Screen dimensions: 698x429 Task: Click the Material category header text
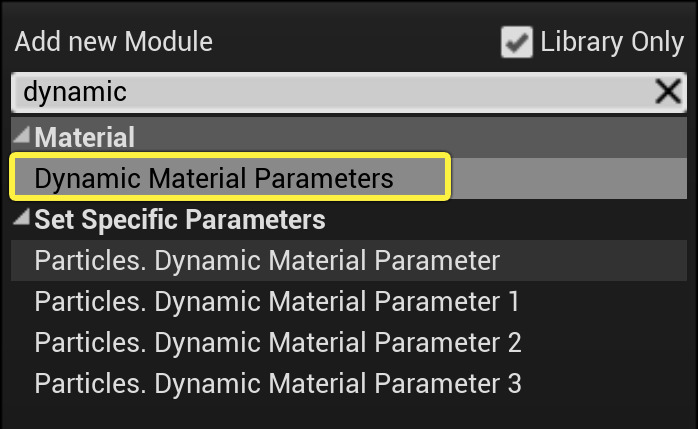85,137
